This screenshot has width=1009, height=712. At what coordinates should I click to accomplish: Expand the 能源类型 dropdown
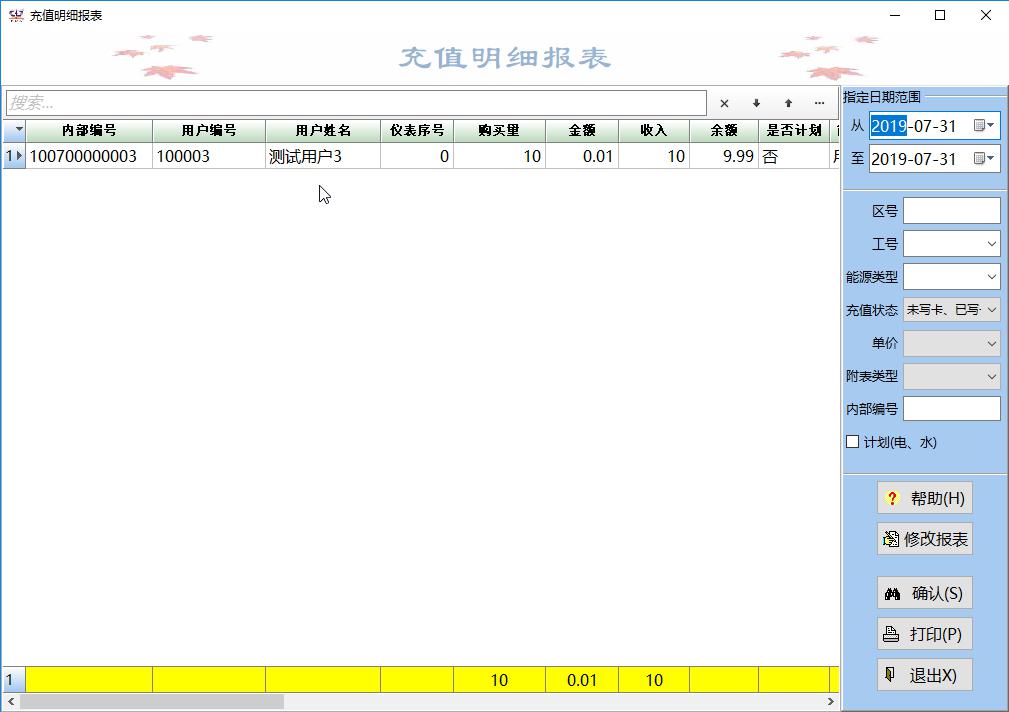991,277
